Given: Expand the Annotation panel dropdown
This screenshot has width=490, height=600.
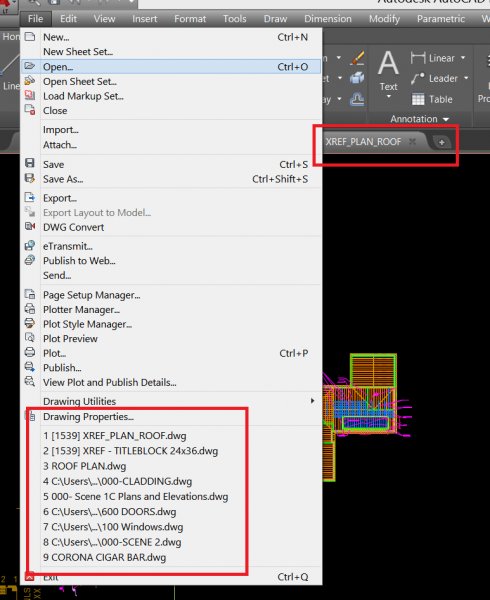Looking at the screenshot, I should (446, 119).
